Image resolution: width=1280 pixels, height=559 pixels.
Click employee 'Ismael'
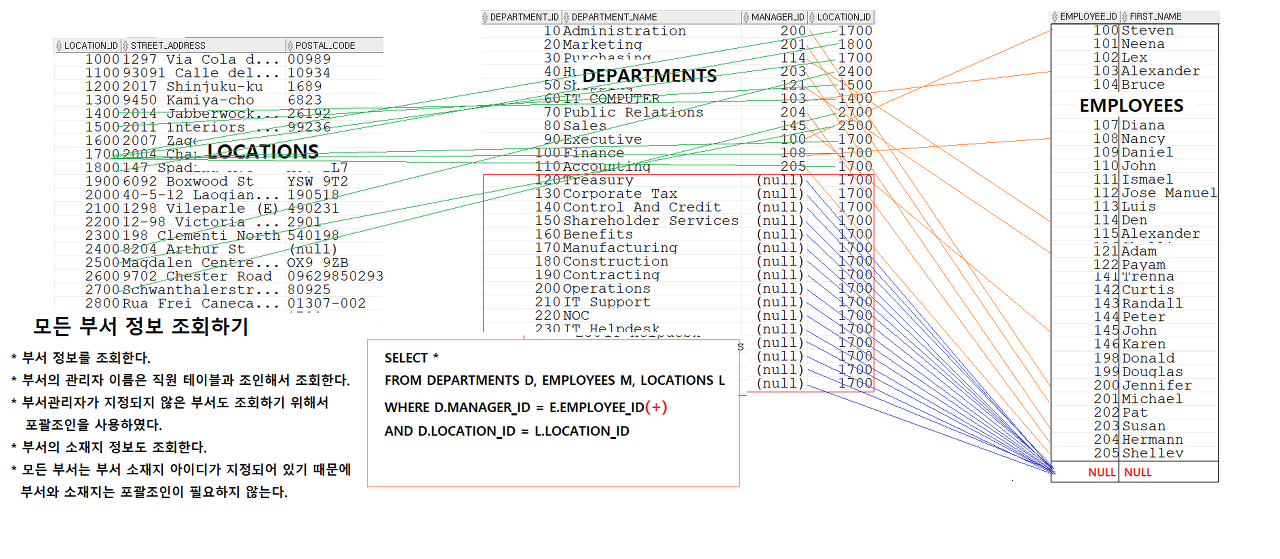1148,180
